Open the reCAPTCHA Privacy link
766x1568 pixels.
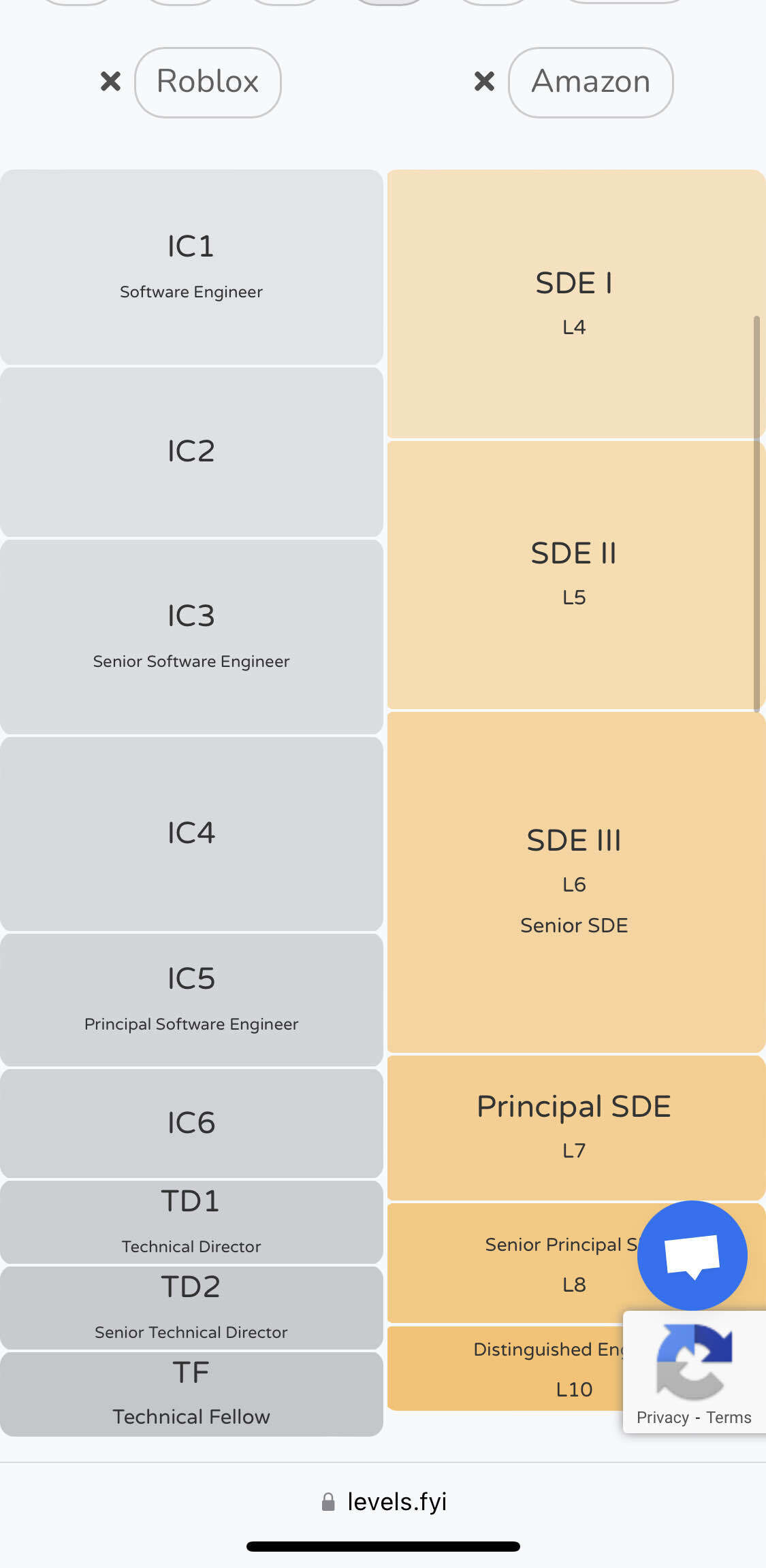(x=663, y=1418)
